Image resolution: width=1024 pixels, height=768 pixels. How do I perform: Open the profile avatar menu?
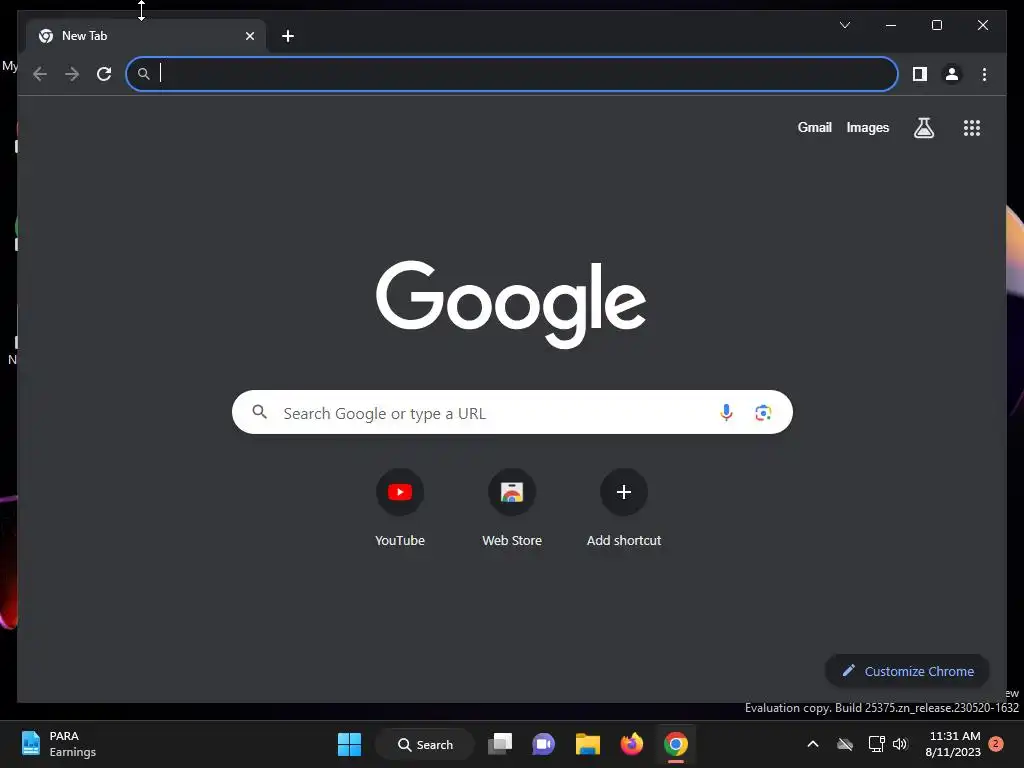pos(952,74)
